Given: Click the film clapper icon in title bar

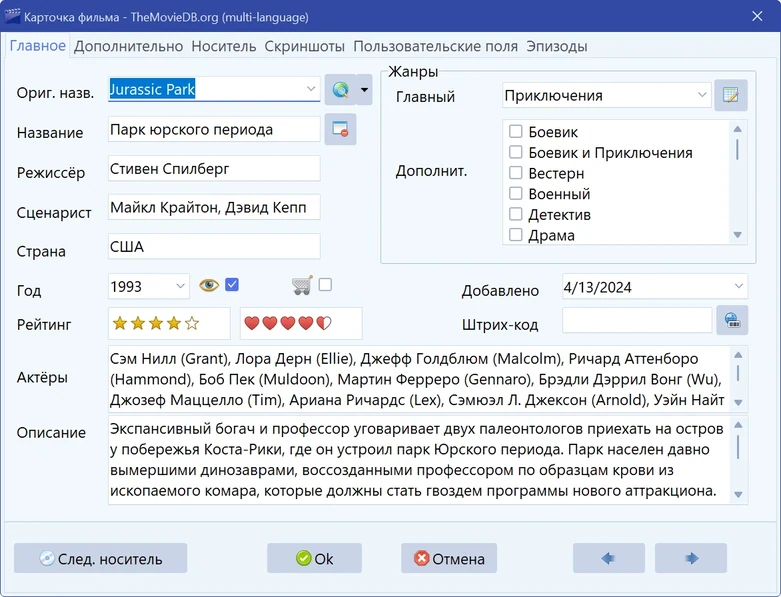Looking at the screenshot, I should 12,16.
